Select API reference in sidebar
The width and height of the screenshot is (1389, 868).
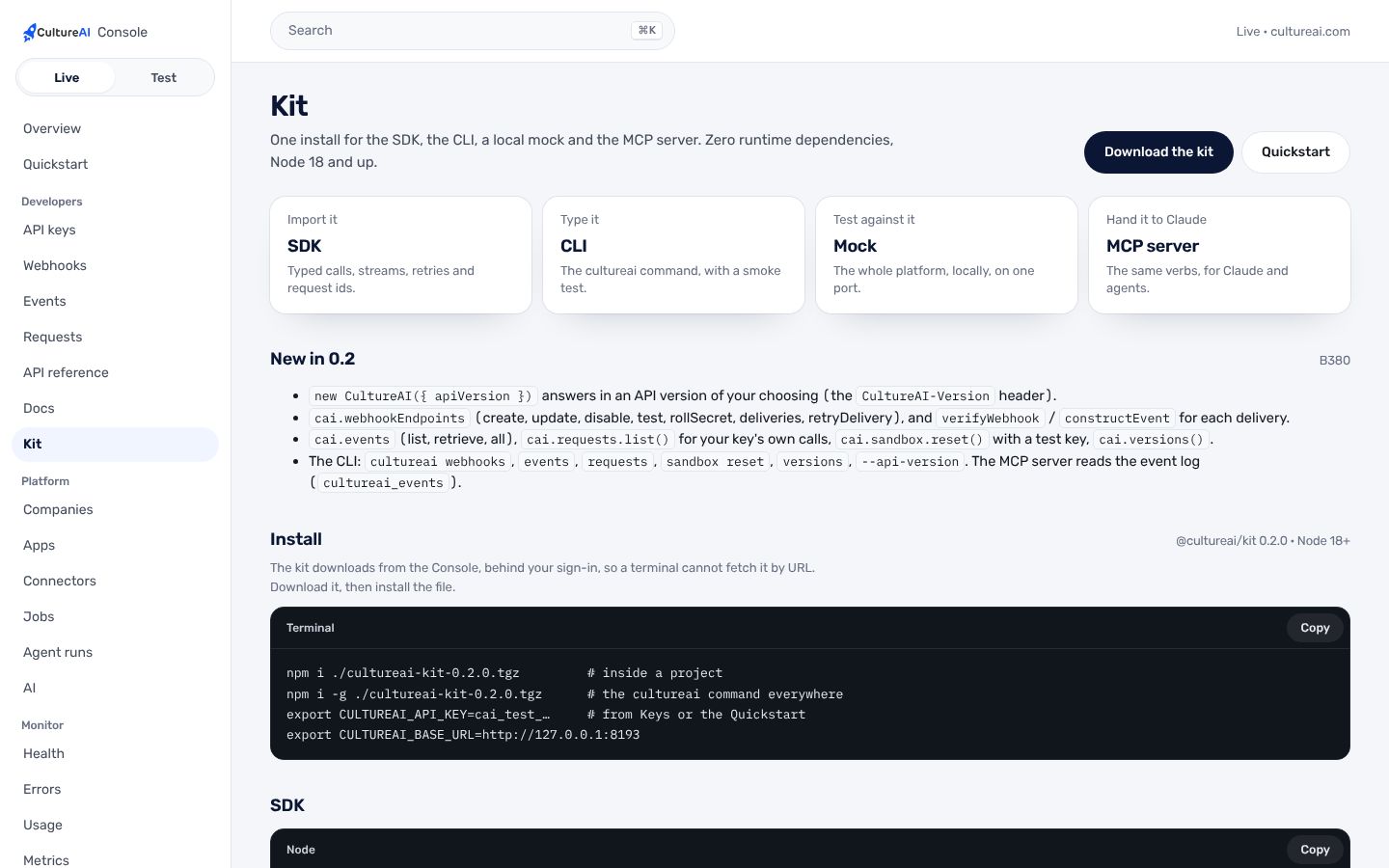[x=115, y=372]
